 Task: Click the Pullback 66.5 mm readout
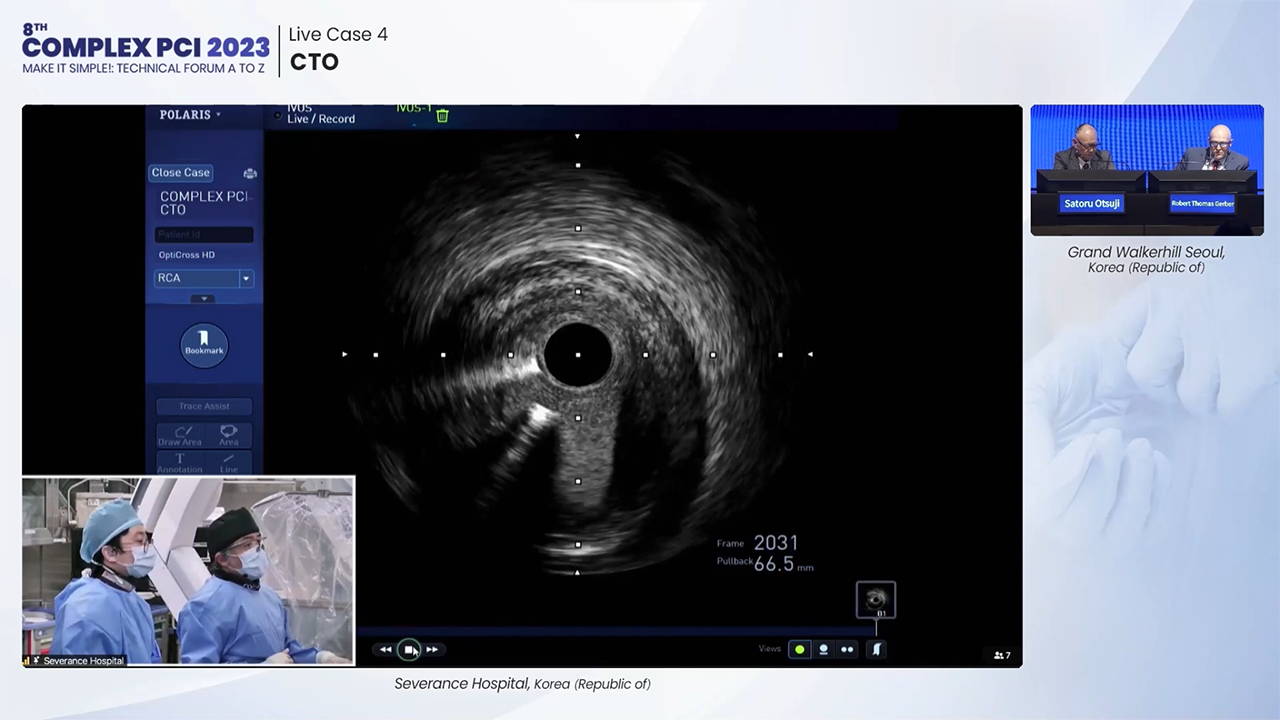pos(764,564)
